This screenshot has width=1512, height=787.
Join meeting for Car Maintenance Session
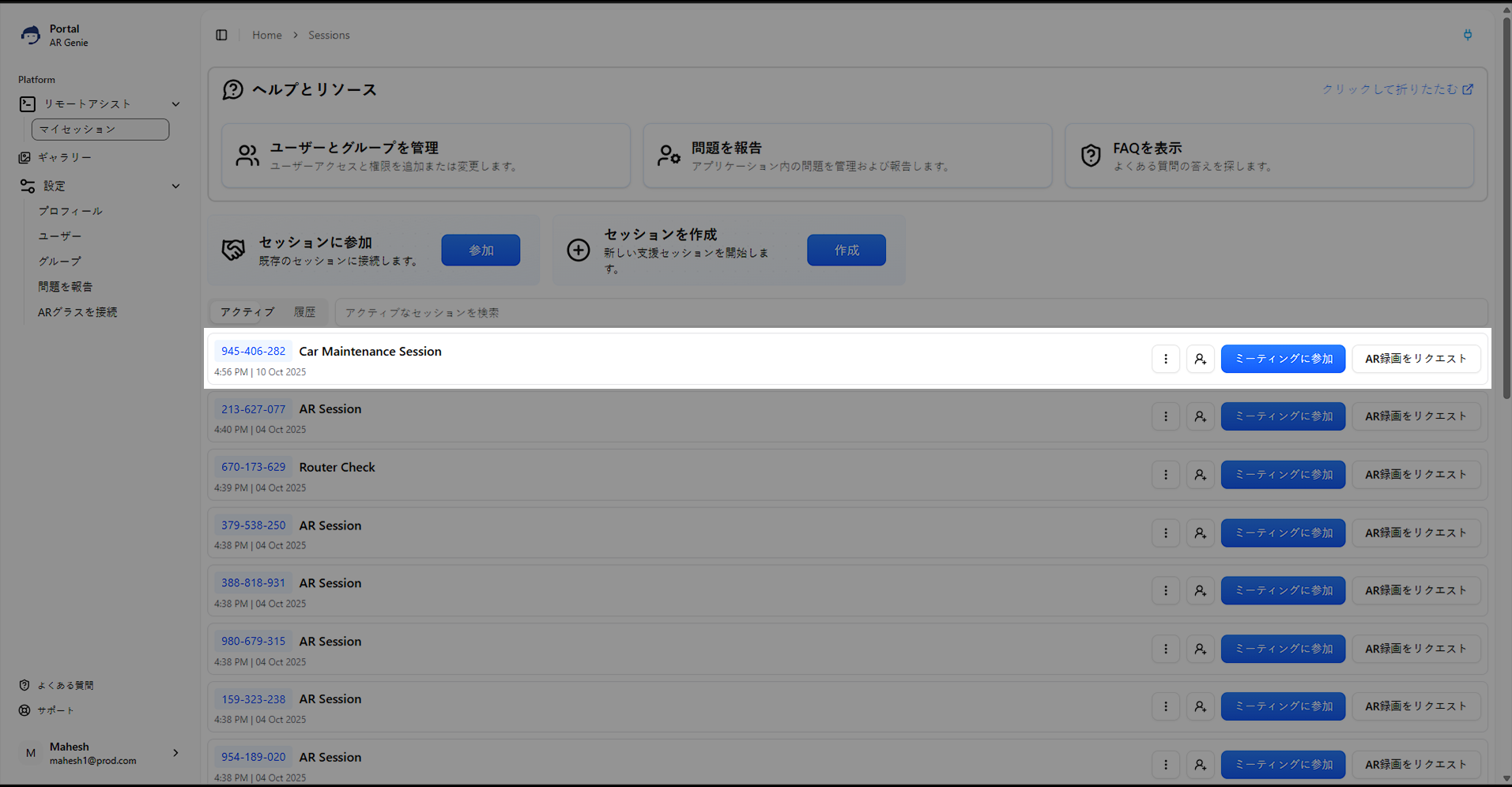point(1282,359)
